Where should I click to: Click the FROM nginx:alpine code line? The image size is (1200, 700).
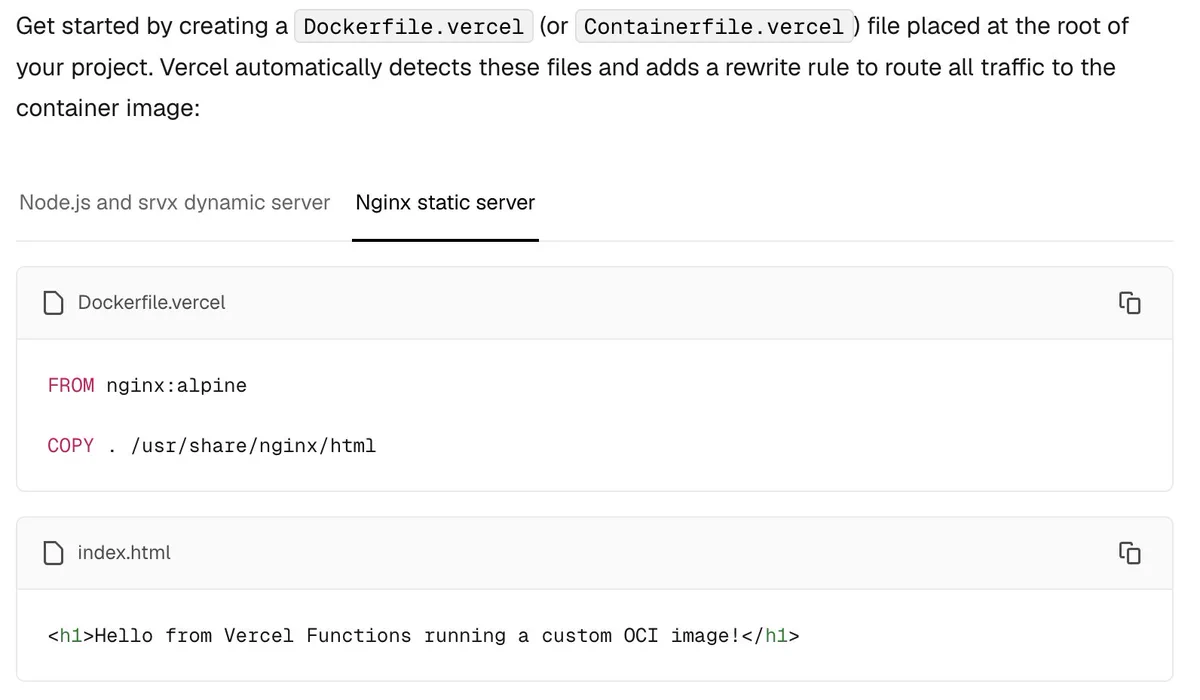[147, 386]
